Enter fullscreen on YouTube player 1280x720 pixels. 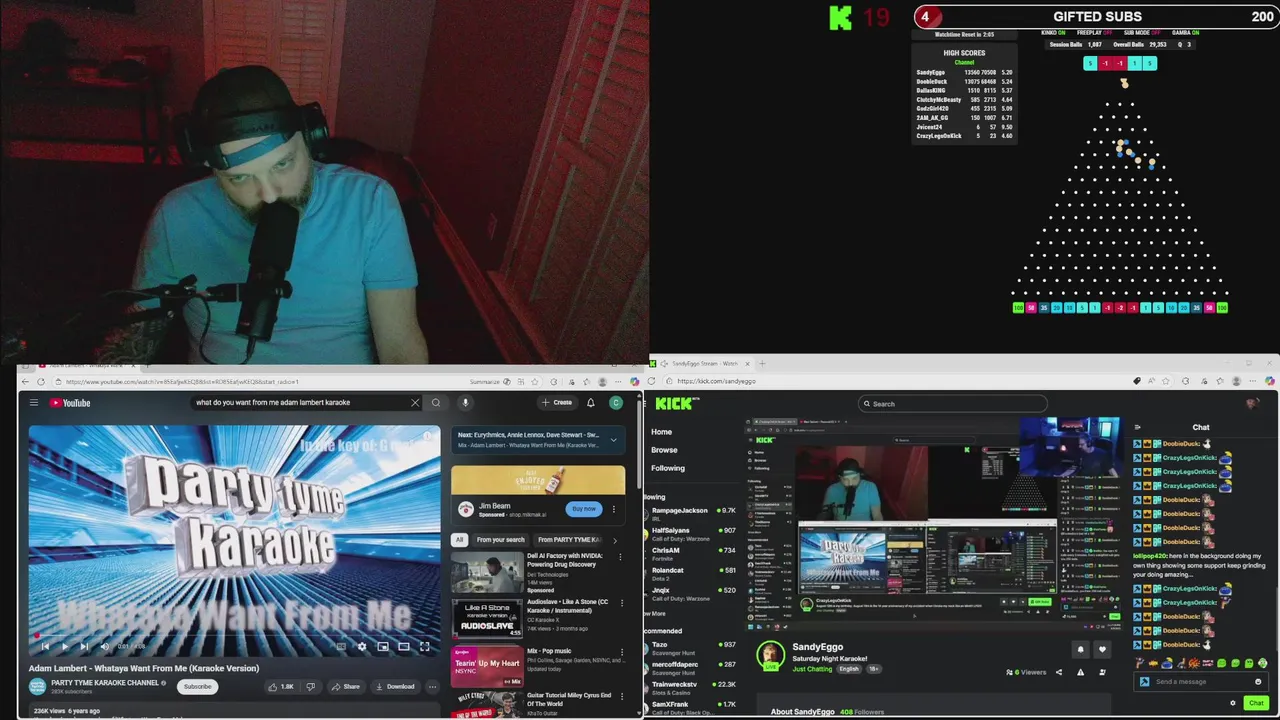(x=425, y=647)
